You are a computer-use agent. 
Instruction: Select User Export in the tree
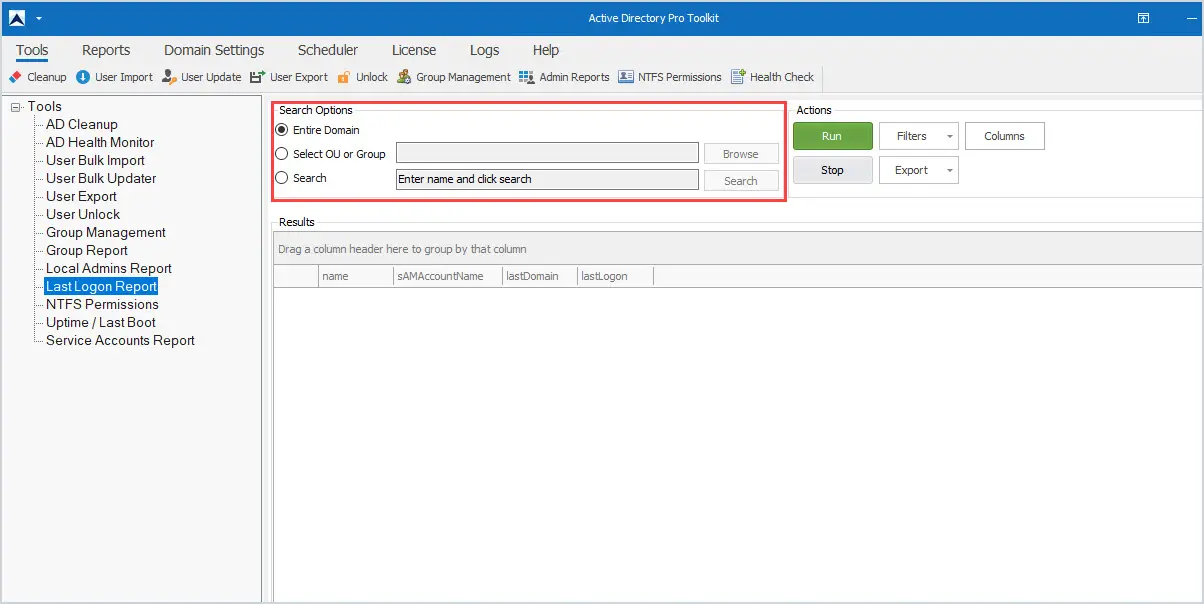pos(81,196)
